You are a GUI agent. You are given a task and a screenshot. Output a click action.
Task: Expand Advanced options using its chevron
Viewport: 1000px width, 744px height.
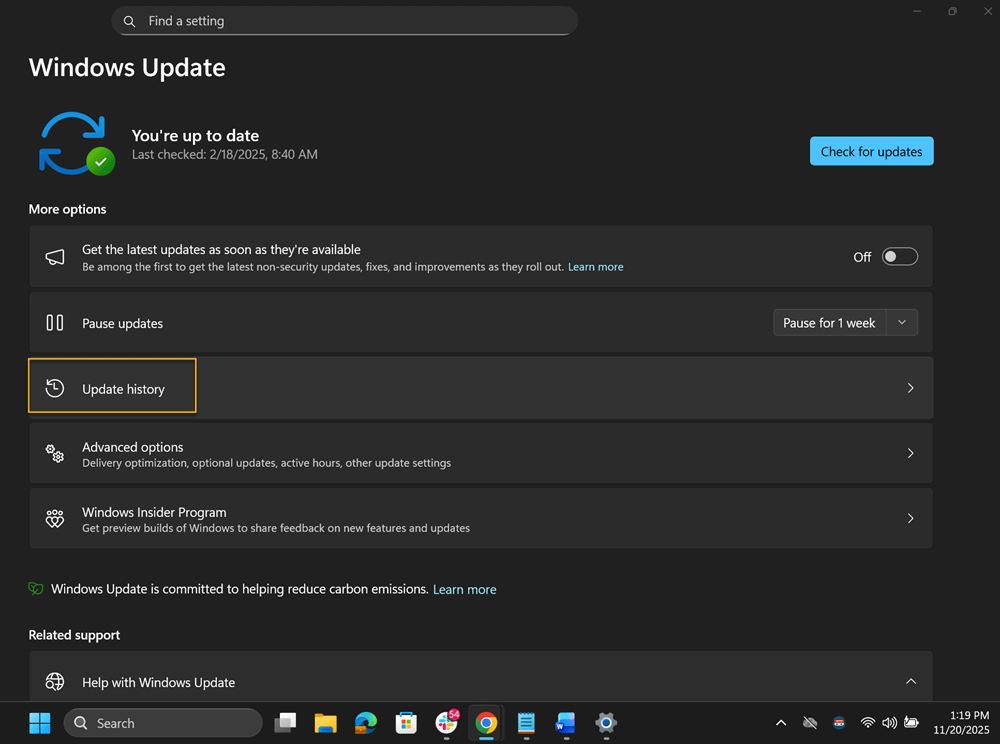click(910, 454)
